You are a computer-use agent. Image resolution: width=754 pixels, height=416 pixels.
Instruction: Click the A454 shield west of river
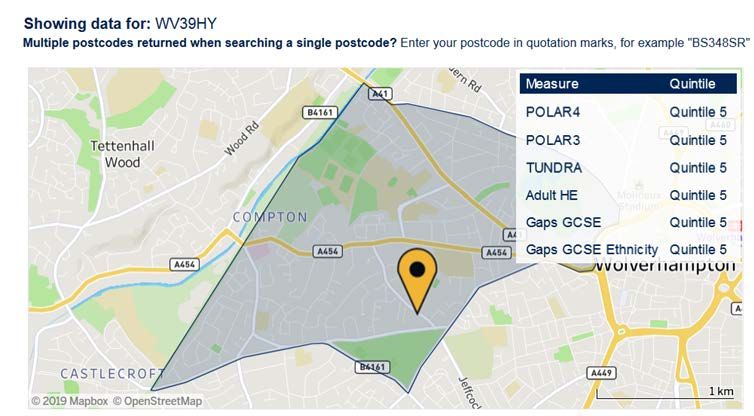[x=184, y=265]
